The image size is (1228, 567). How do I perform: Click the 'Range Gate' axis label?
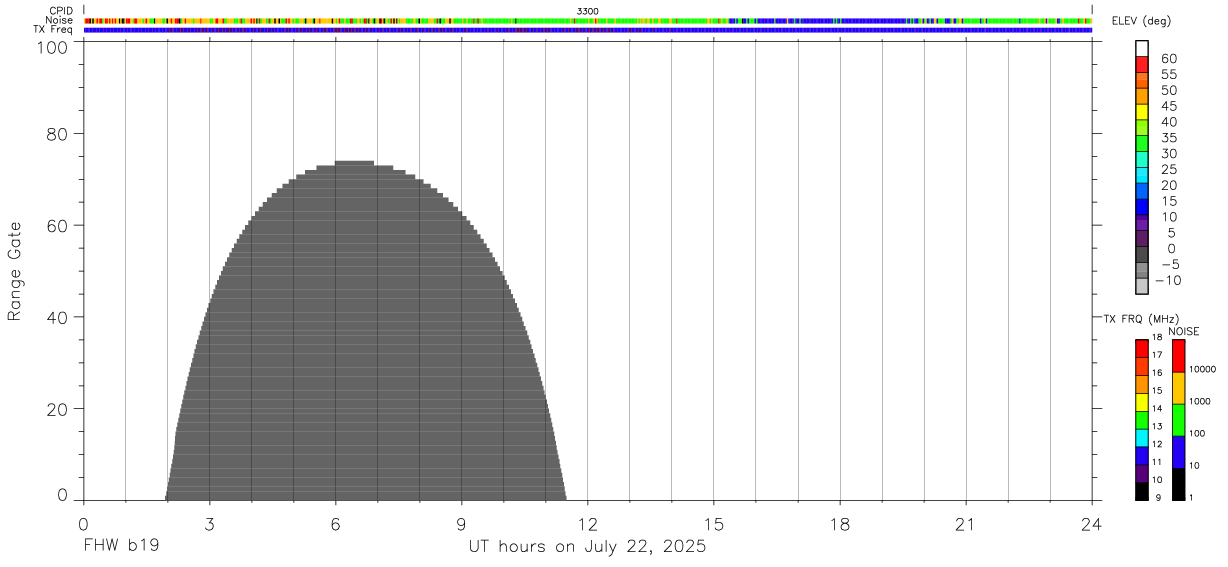point(15,271)
